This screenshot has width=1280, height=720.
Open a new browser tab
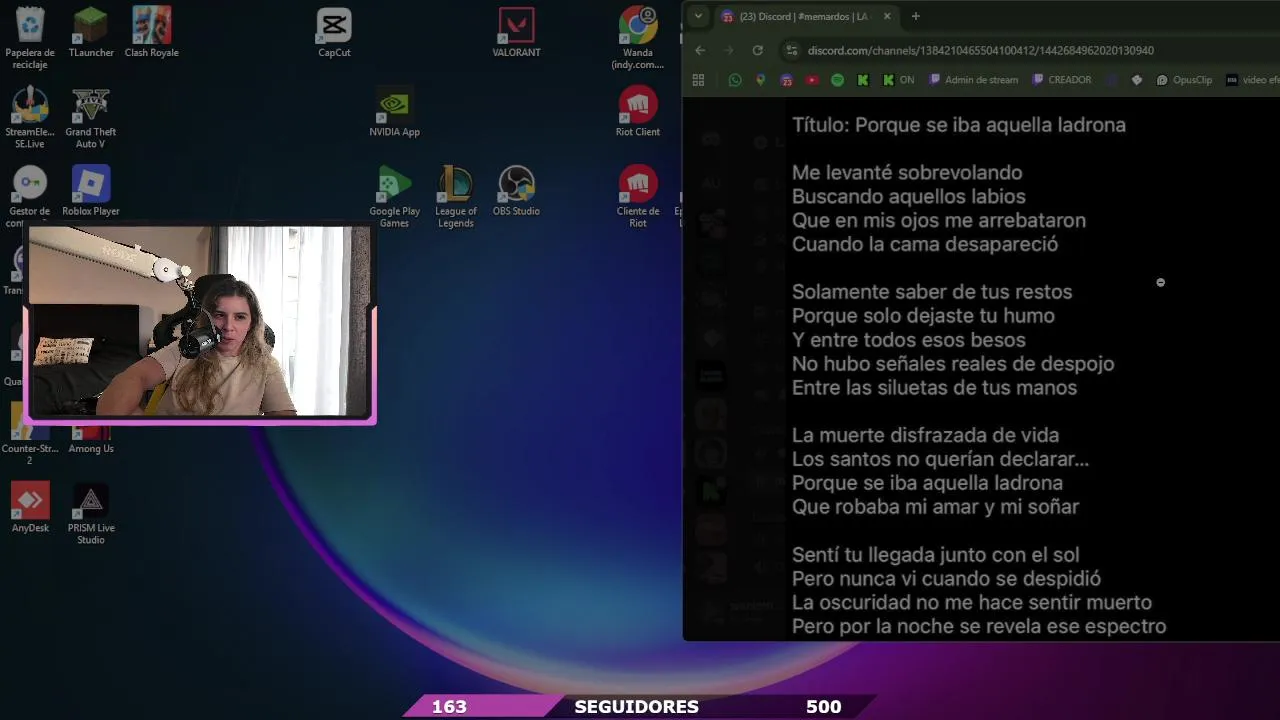[915, 16]
